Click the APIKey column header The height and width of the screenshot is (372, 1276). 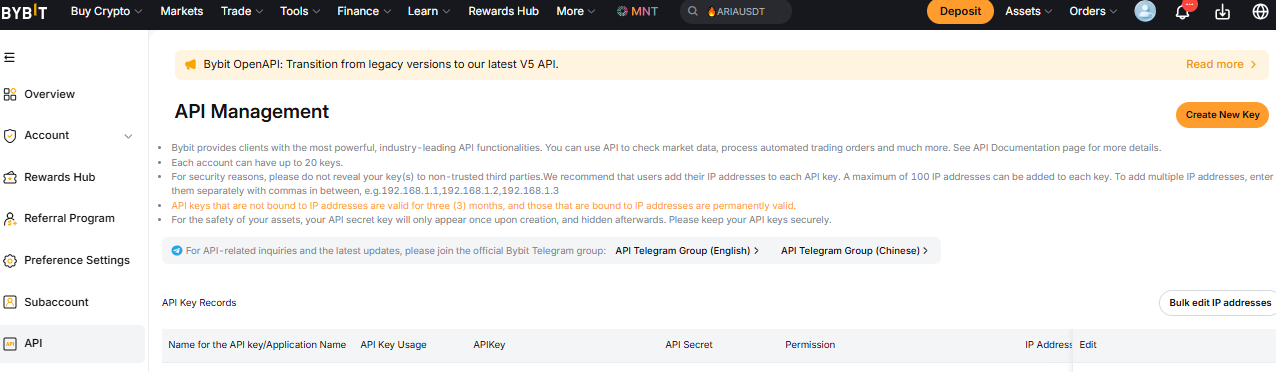point(489,345)
